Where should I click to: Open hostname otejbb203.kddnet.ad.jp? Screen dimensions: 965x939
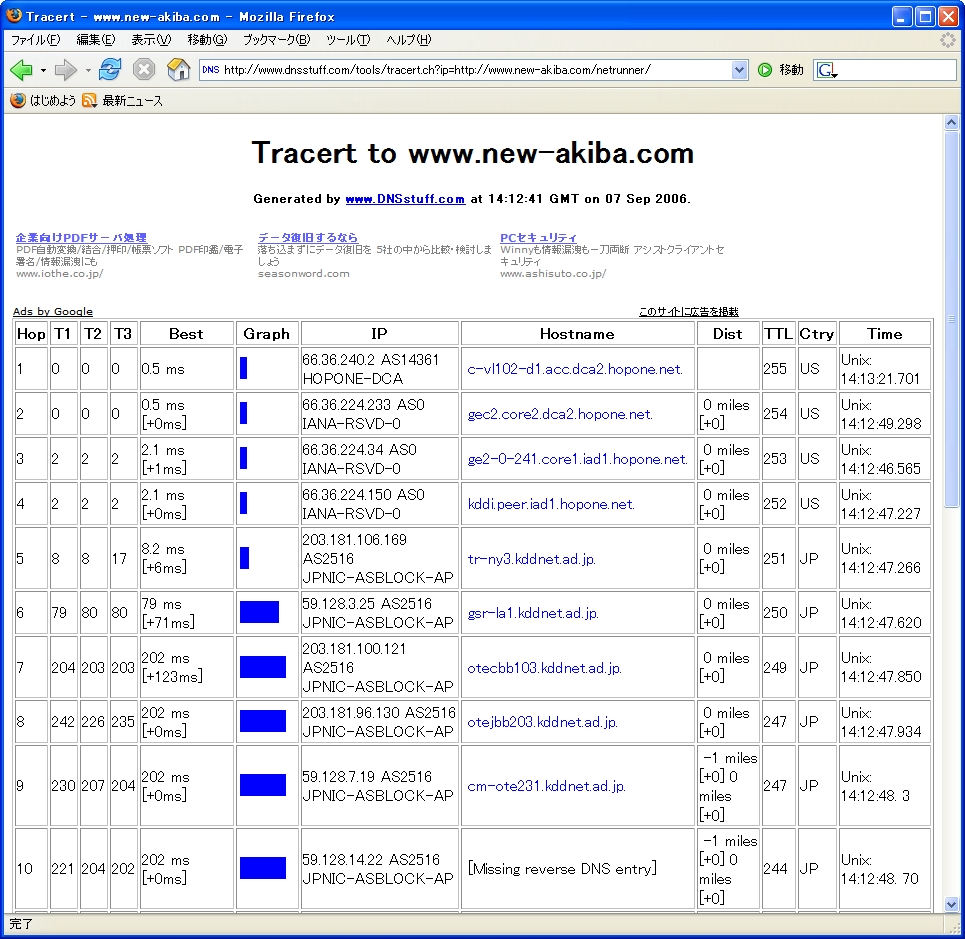tap(542, 722)
